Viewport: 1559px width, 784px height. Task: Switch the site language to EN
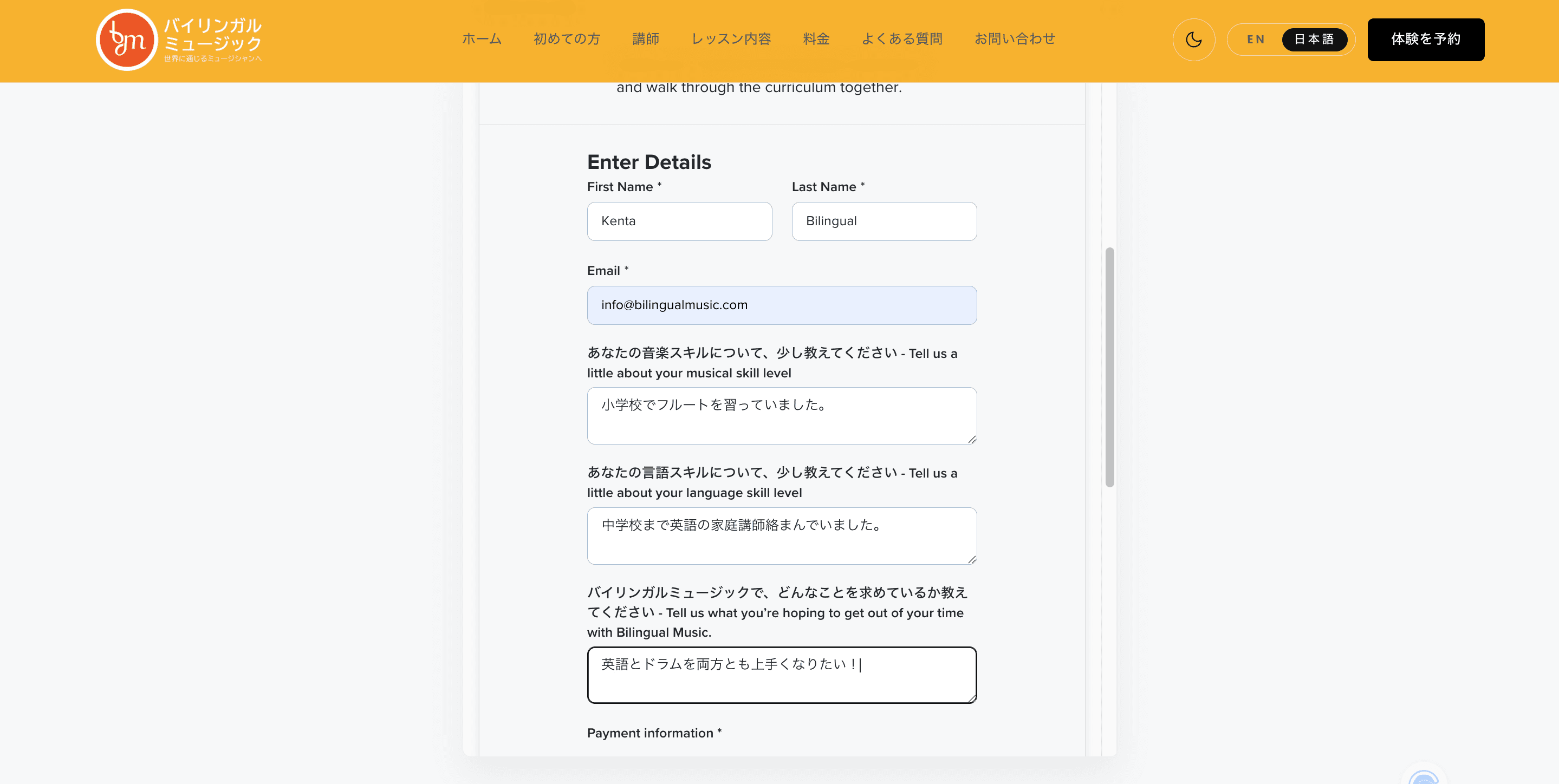click(1256, 40)
